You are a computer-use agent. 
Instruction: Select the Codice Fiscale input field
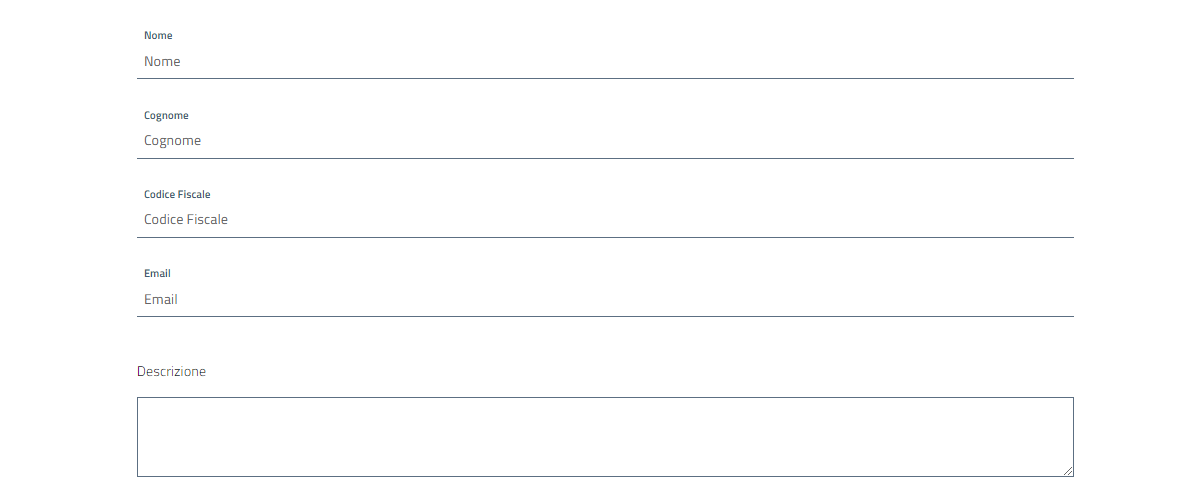click(605, 220)
